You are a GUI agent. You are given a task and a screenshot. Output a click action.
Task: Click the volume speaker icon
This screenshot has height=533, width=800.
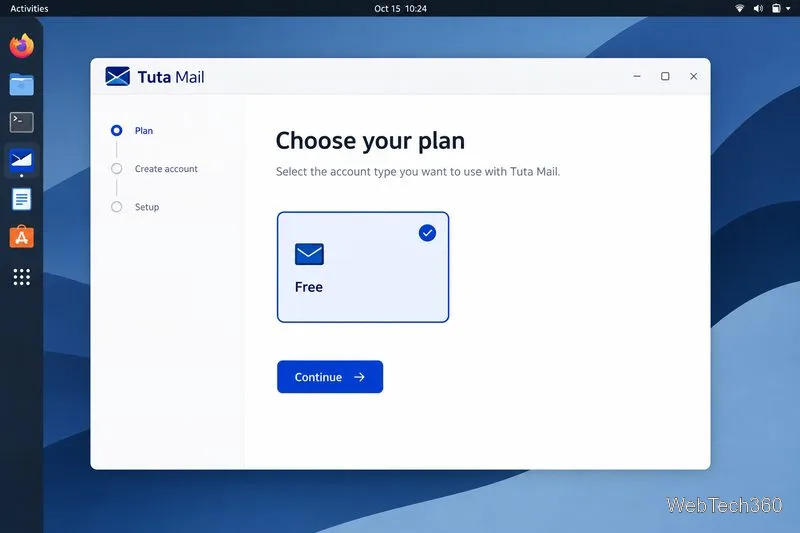758,8
